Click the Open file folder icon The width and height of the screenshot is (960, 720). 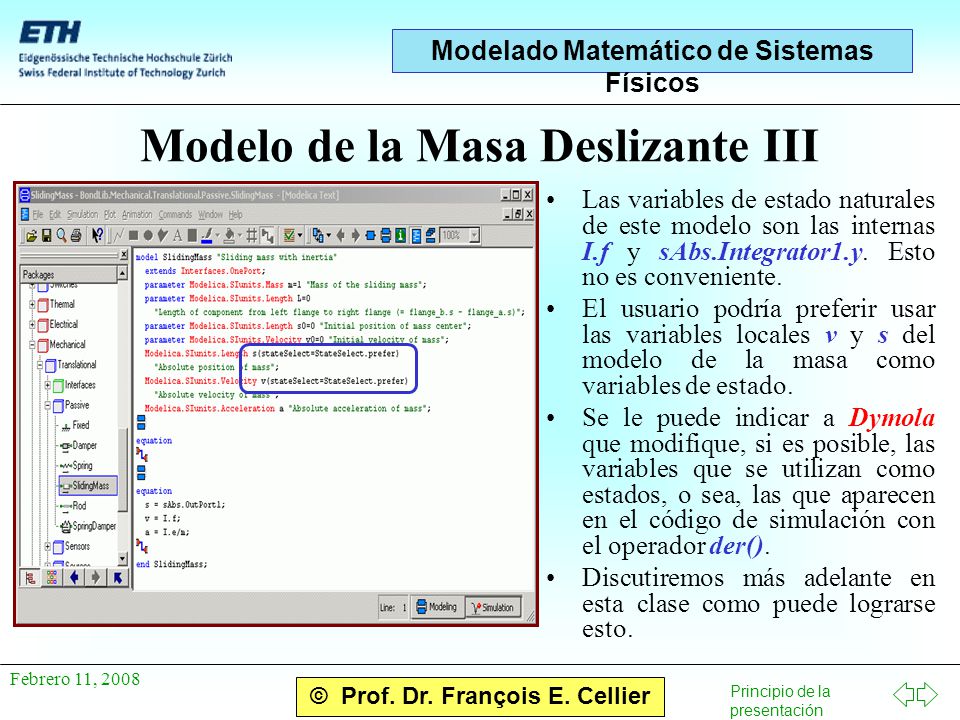click(32, 235)
